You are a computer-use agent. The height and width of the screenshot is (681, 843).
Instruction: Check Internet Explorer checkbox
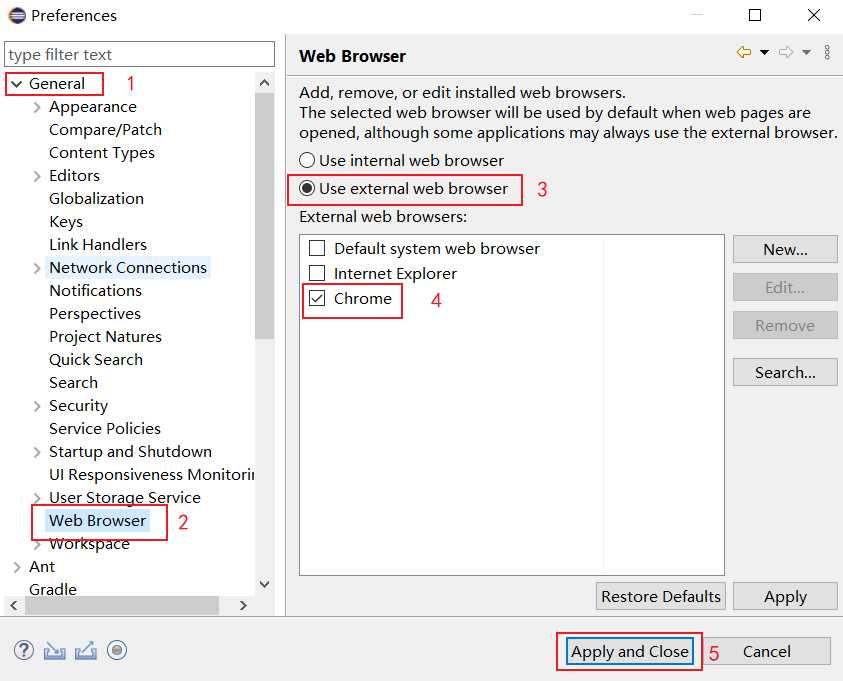pyautogui.click(x=317, y=273)
